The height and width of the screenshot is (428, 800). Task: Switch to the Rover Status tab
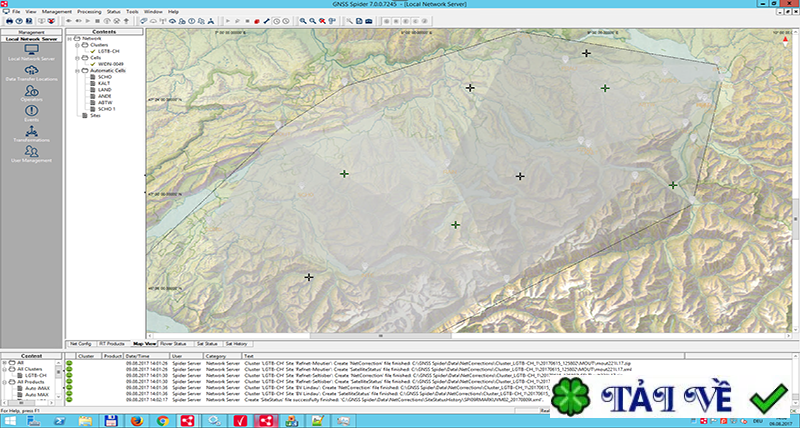point(172,343)
